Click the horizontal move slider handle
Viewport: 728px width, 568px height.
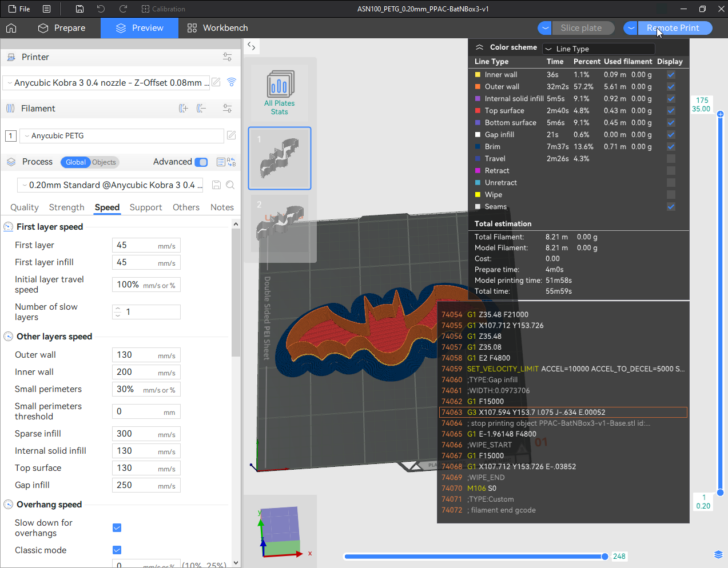pos(604,556)
